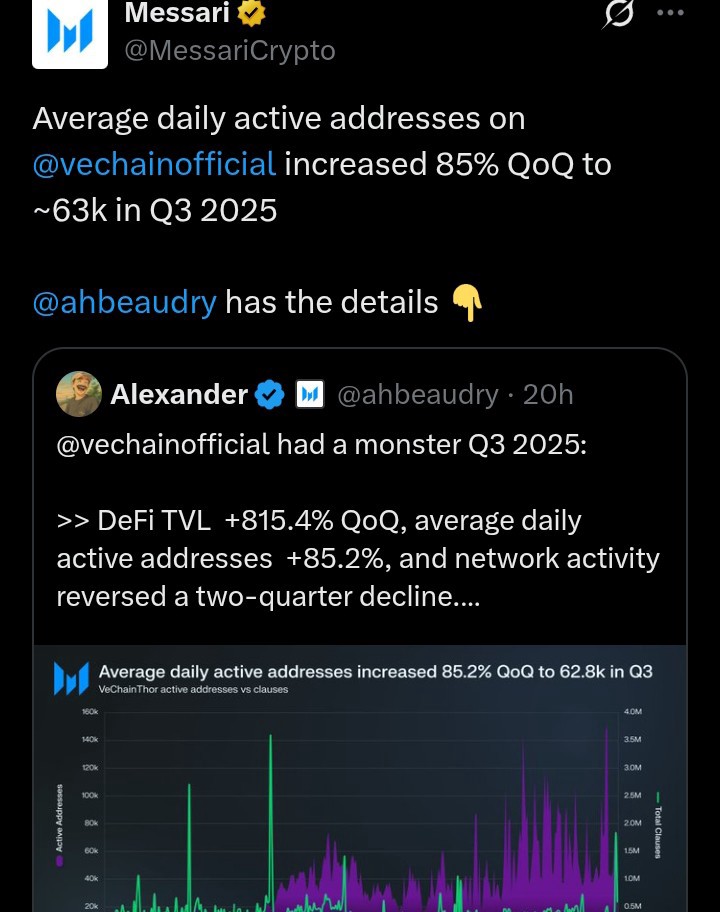The height and width of the screenshot is (912, 720).
Task: Tap Alexander's round profile avatar
Action: coord(79,394)
